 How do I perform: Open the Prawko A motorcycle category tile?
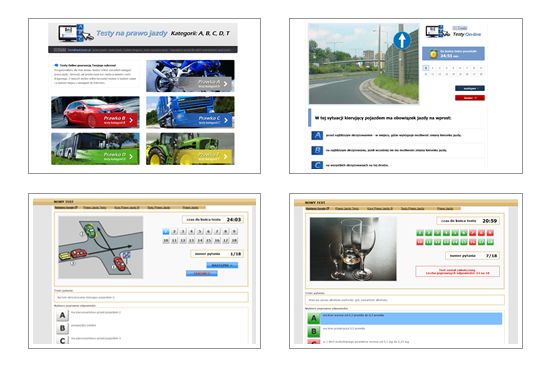[190, 76]
